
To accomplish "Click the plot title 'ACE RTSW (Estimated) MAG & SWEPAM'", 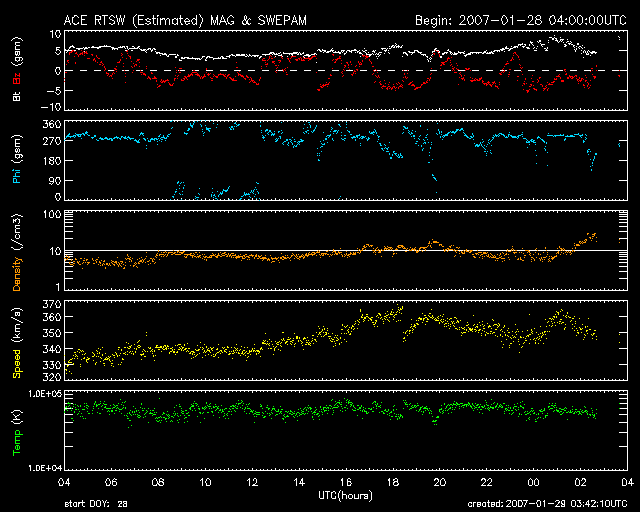I will point(185,20).
